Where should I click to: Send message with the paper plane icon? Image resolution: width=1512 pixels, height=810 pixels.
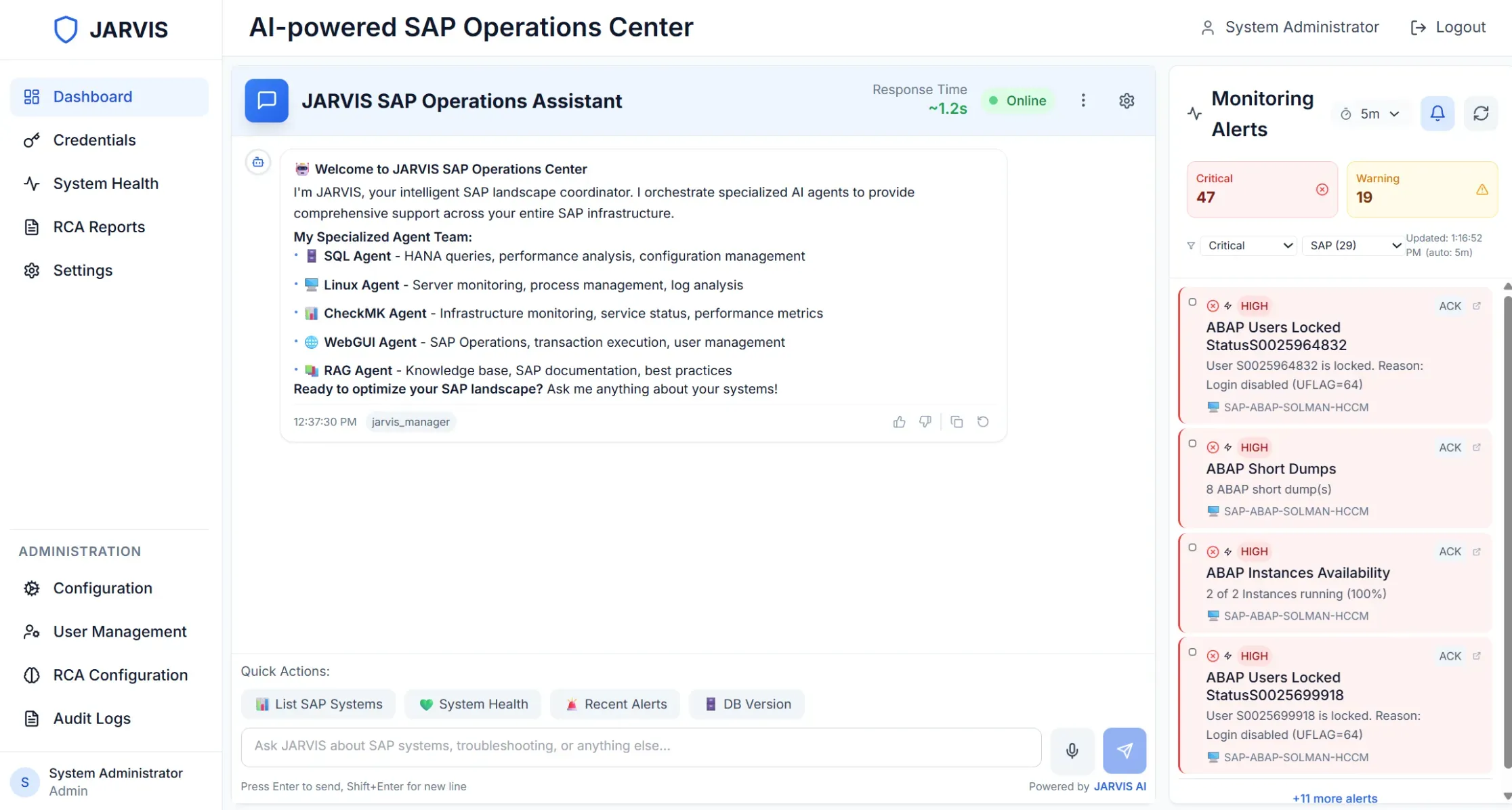(x=1124, y=750)
